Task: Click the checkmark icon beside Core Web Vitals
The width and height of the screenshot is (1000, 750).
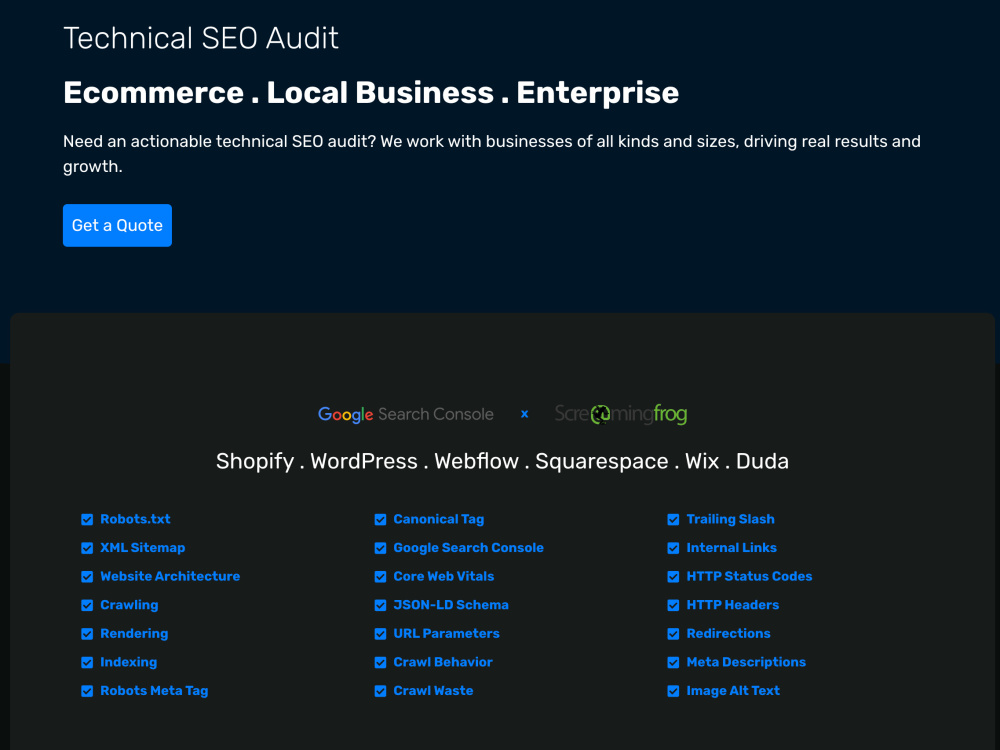Action: click(381, 577)
